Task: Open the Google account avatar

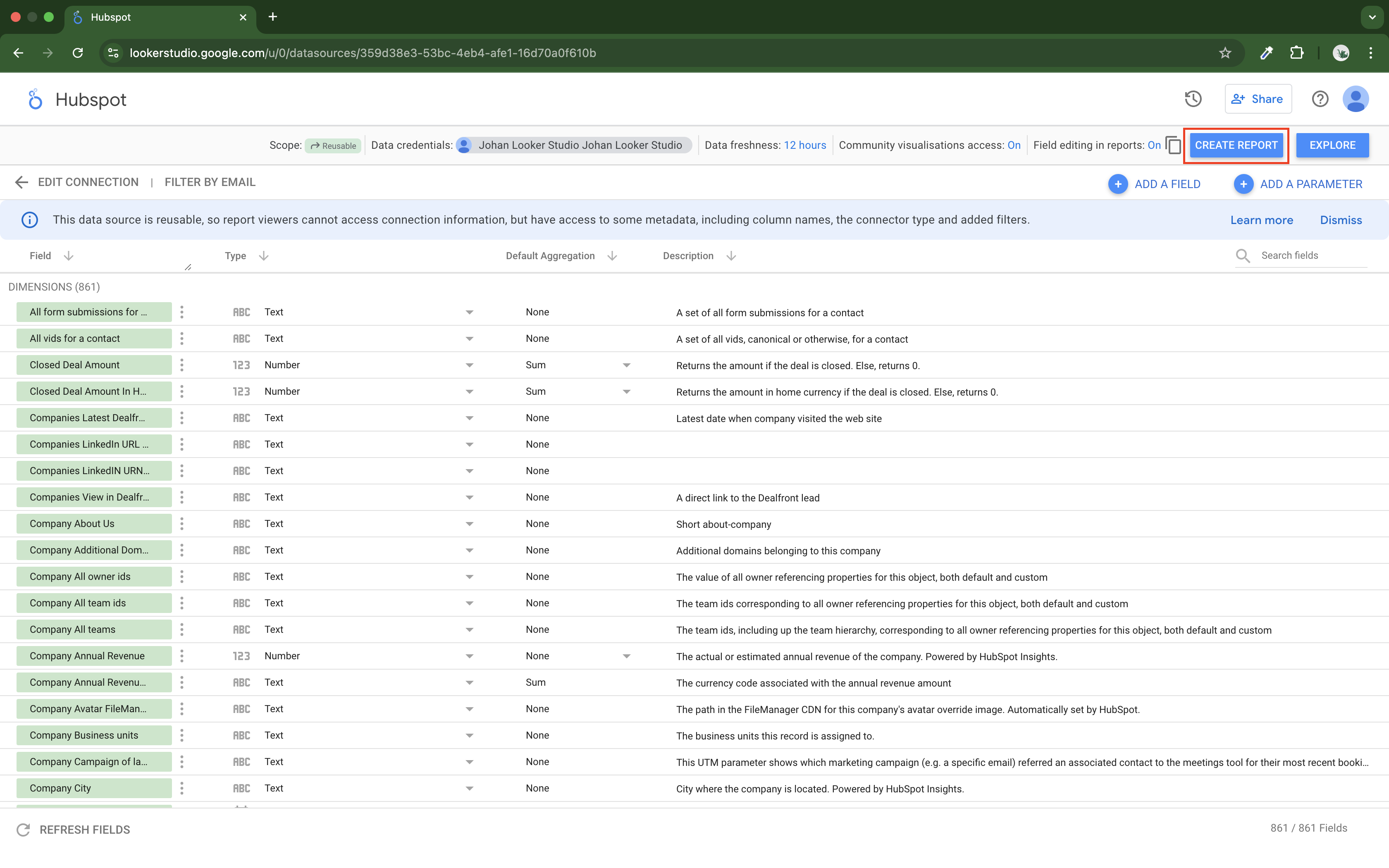Action: coord(1356,99)
